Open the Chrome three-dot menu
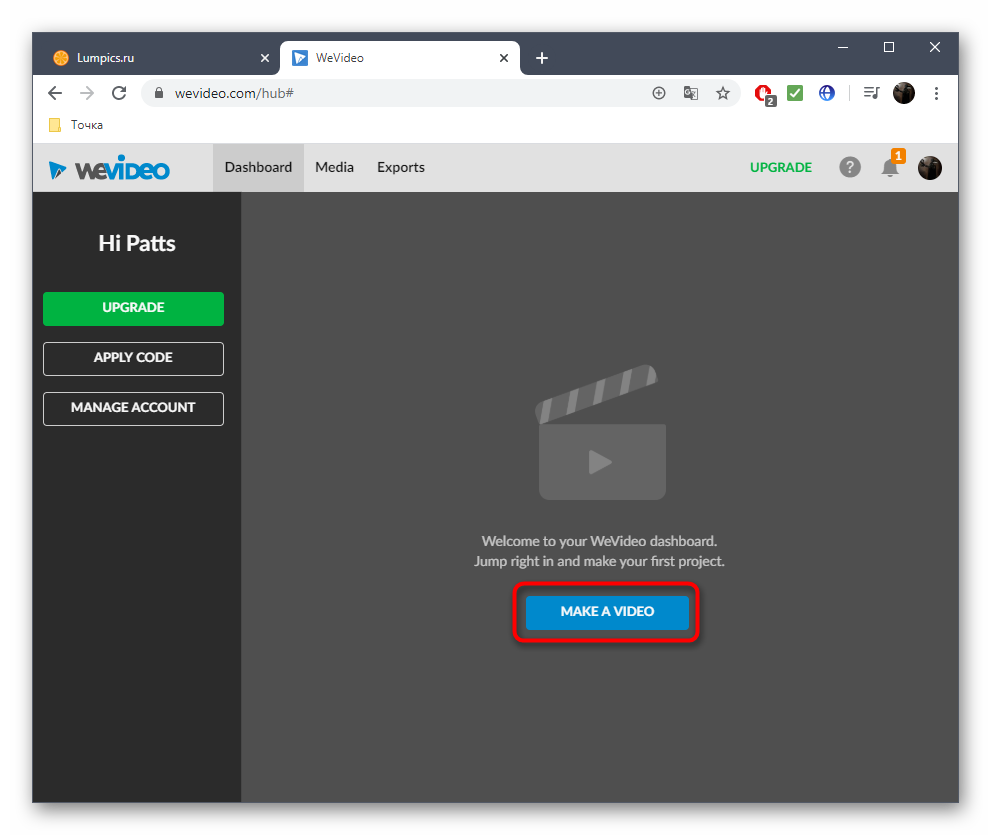 coord(936,94)
